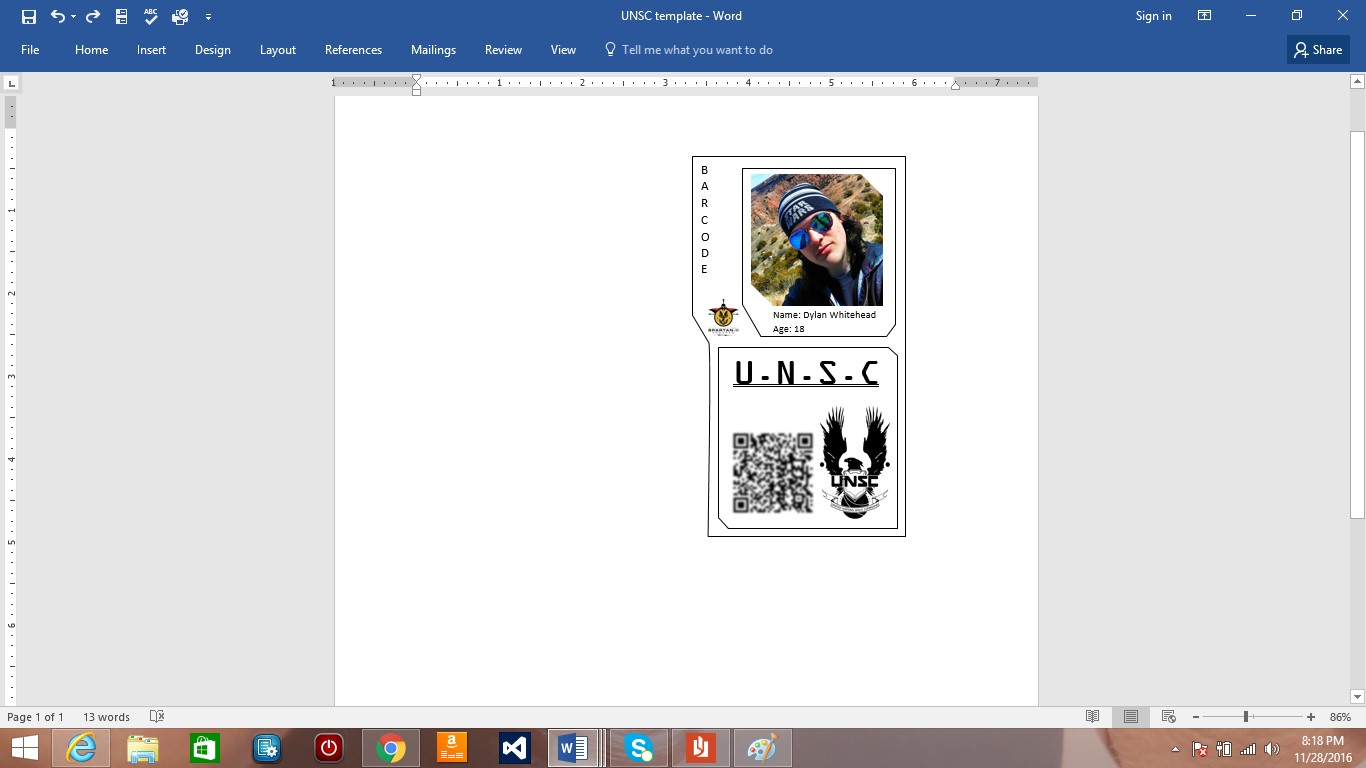Open Skype from the taskbar
The width and height of the screenshot is (1366, 768).
click(639, 748)
